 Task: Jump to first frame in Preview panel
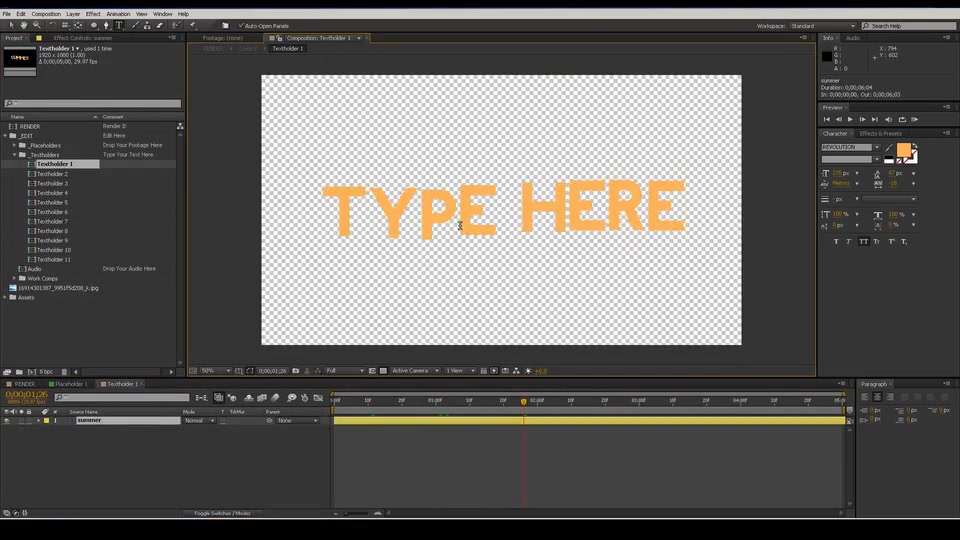[x=827, y=119]
